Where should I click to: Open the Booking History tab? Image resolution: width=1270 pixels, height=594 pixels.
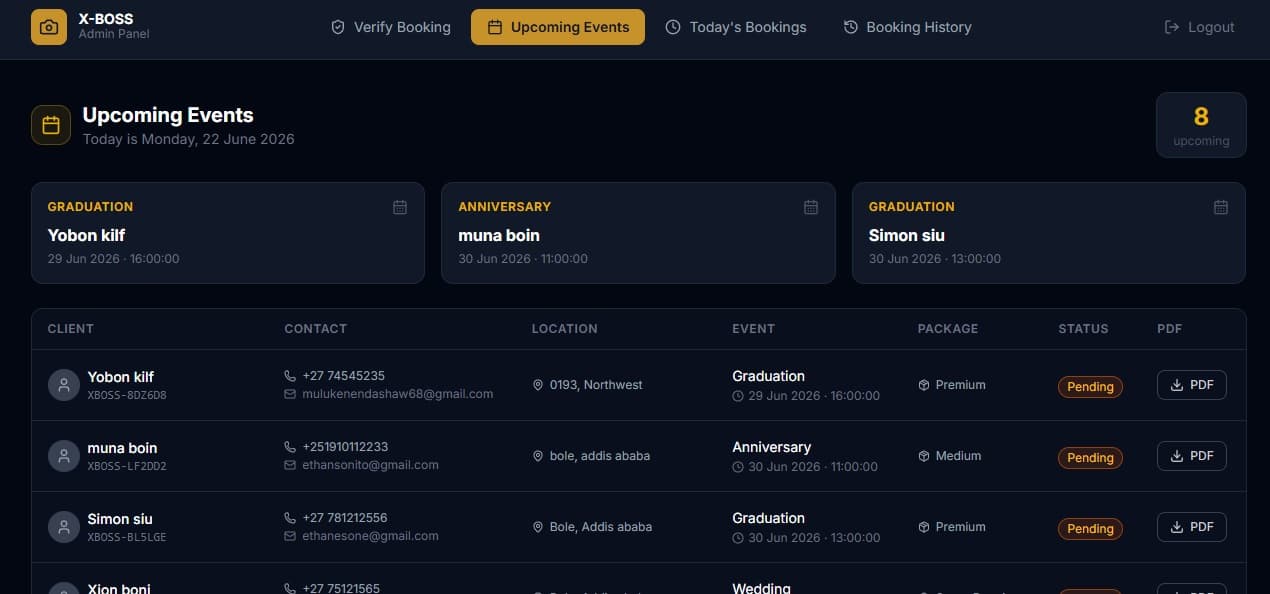[x=908, y=27]
